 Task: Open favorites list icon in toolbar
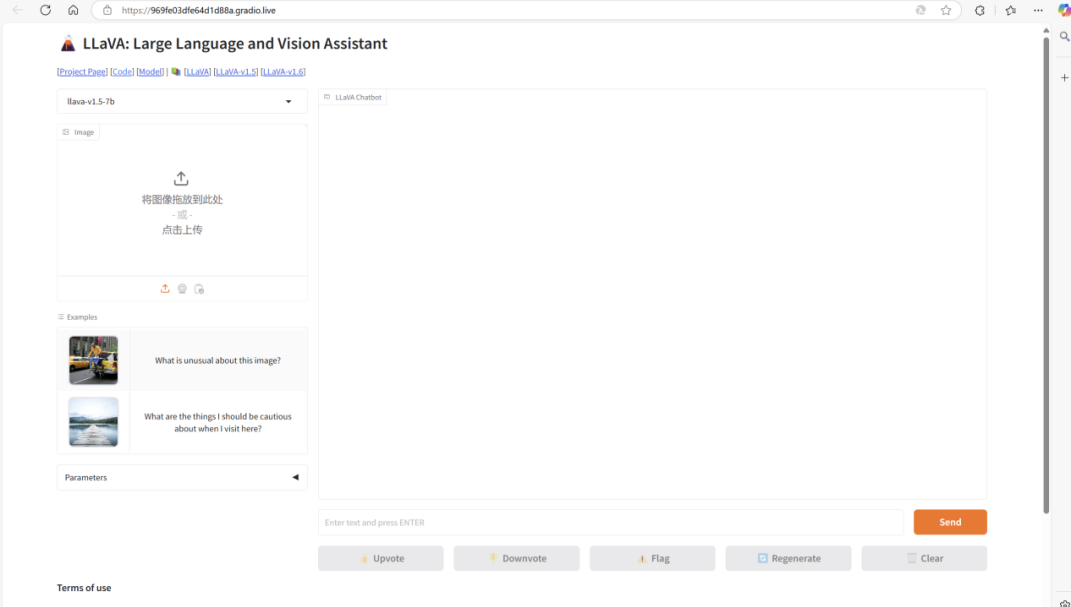(x=1010, y=10)
